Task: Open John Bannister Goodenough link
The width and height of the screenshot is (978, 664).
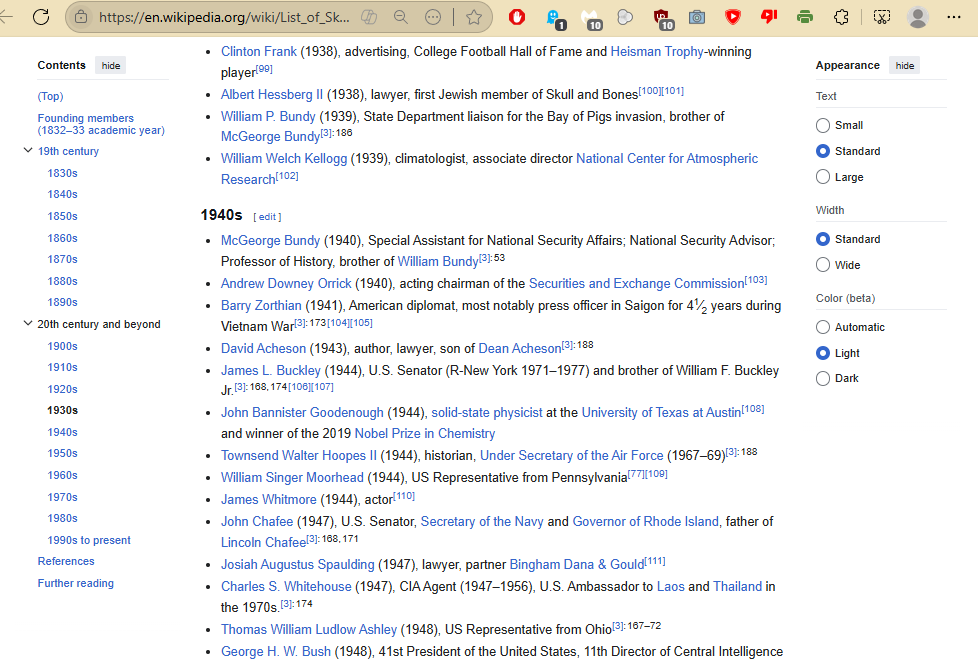Action: pyautogui.click(x=302, y=412)
